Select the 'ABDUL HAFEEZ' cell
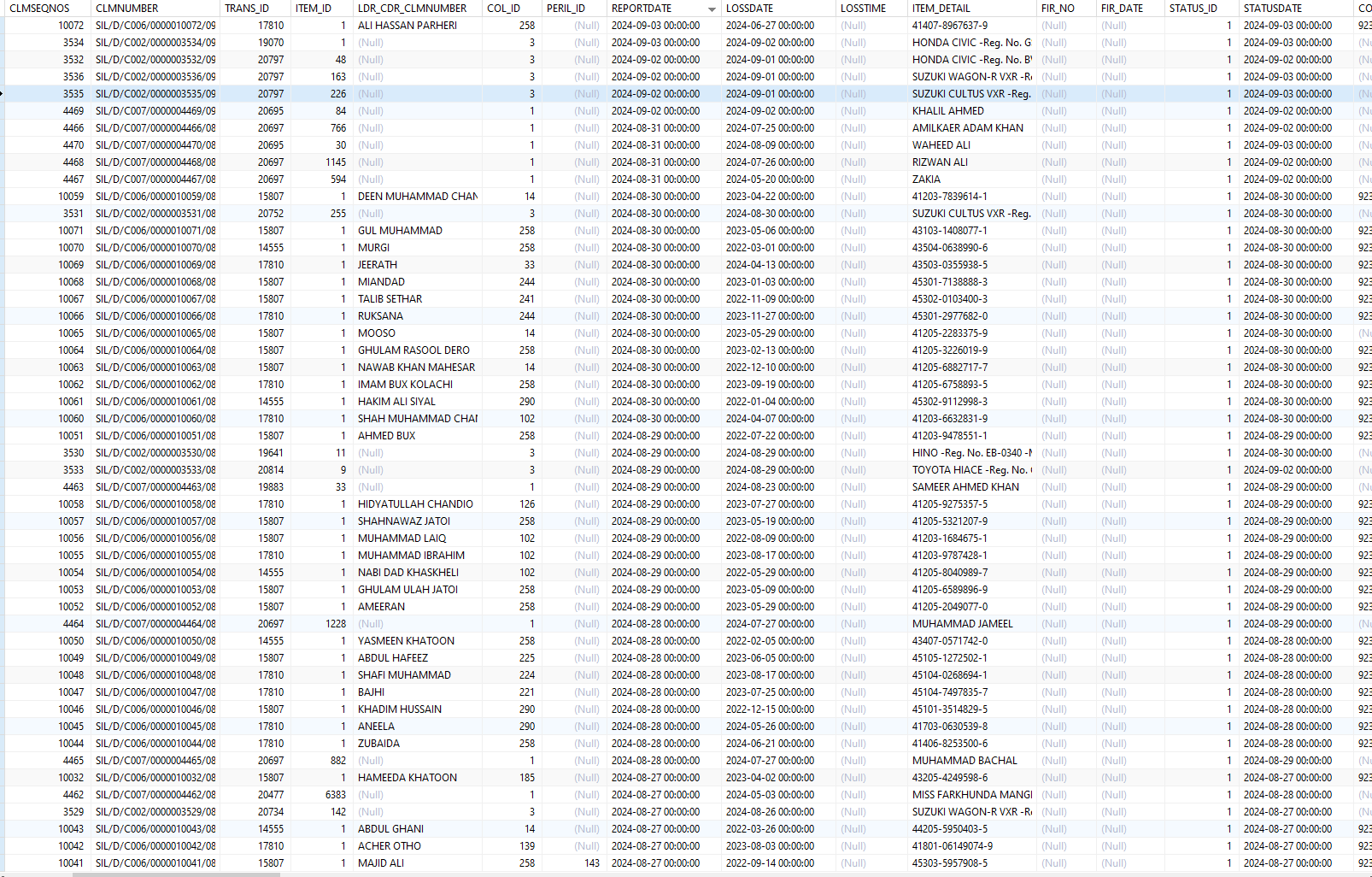Image resolution: width=1372 pixels, height=877 pixels. [418, 658]
